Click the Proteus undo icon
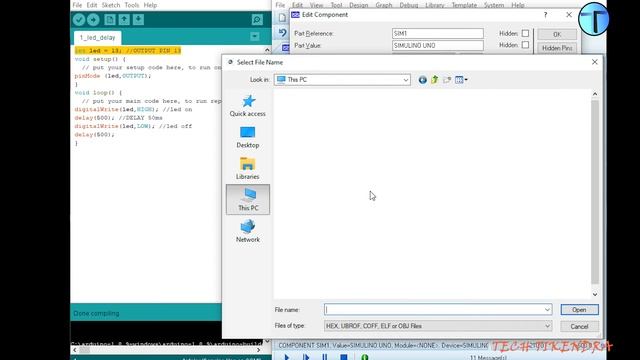Screen dimensions: 640x360 point(282,33)
